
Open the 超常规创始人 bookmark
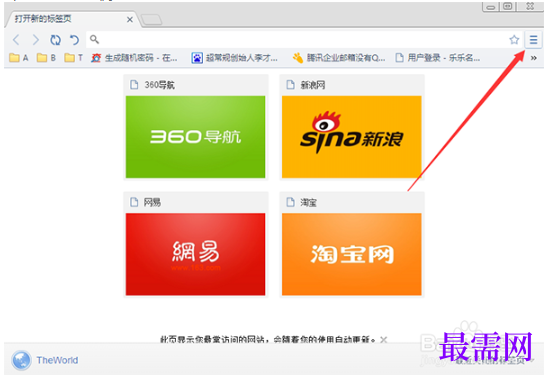[x=234, y=58]
